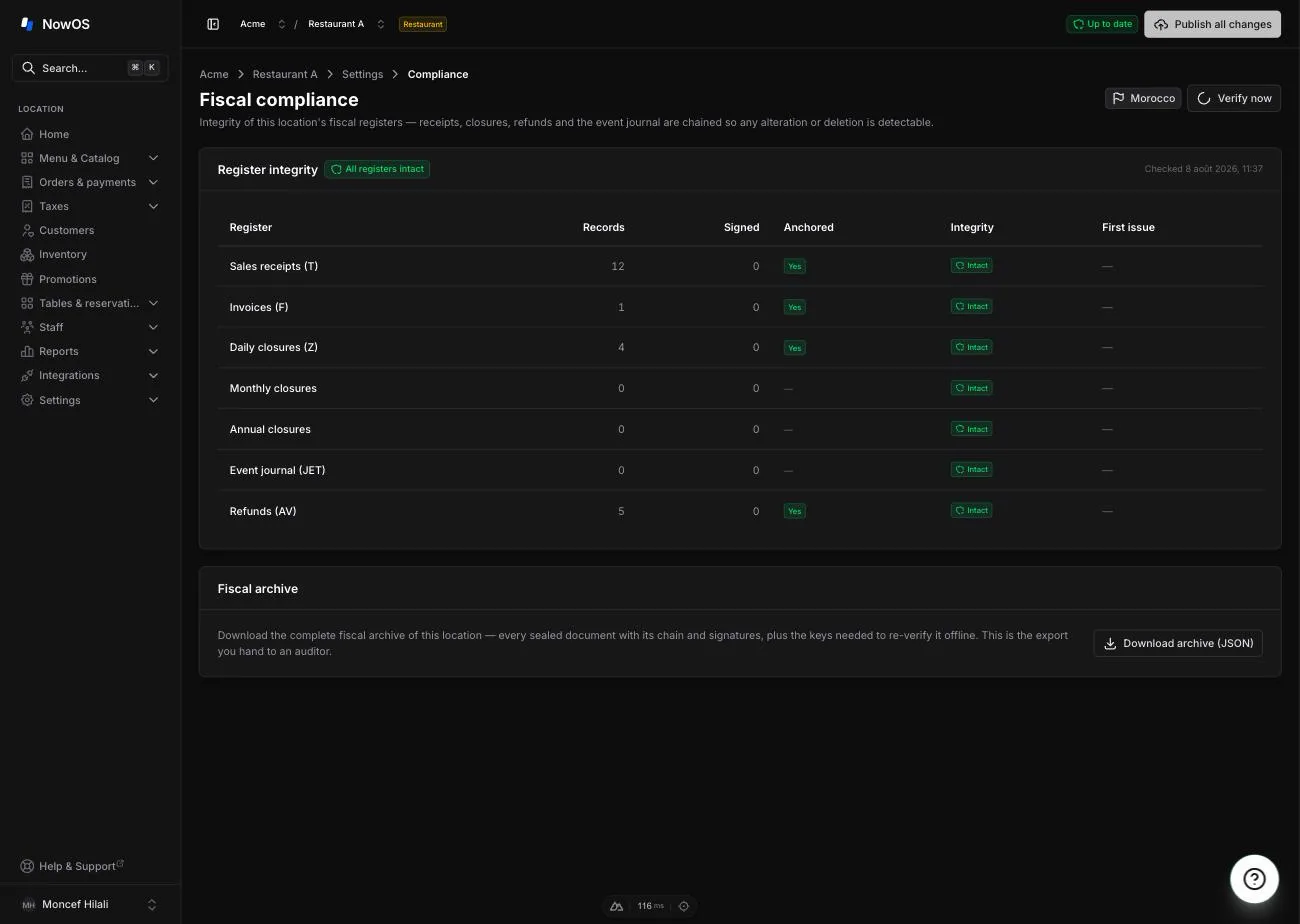Click the debug bar target icon
Viewport: 1300px width, 924px height.
(x=684, y=906)
